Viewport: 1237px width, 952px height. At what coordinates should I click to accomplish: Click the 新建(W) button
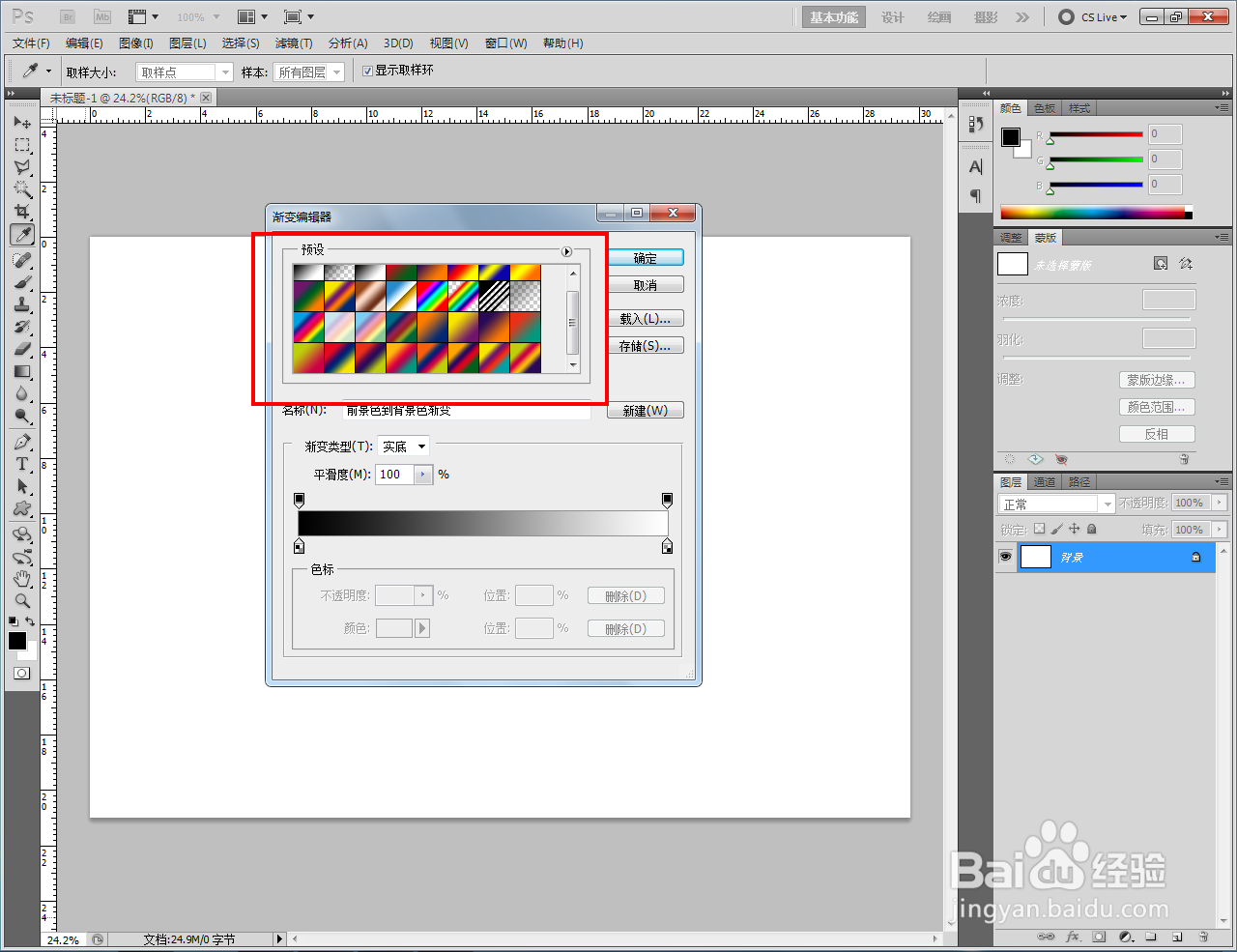[646, 411]
